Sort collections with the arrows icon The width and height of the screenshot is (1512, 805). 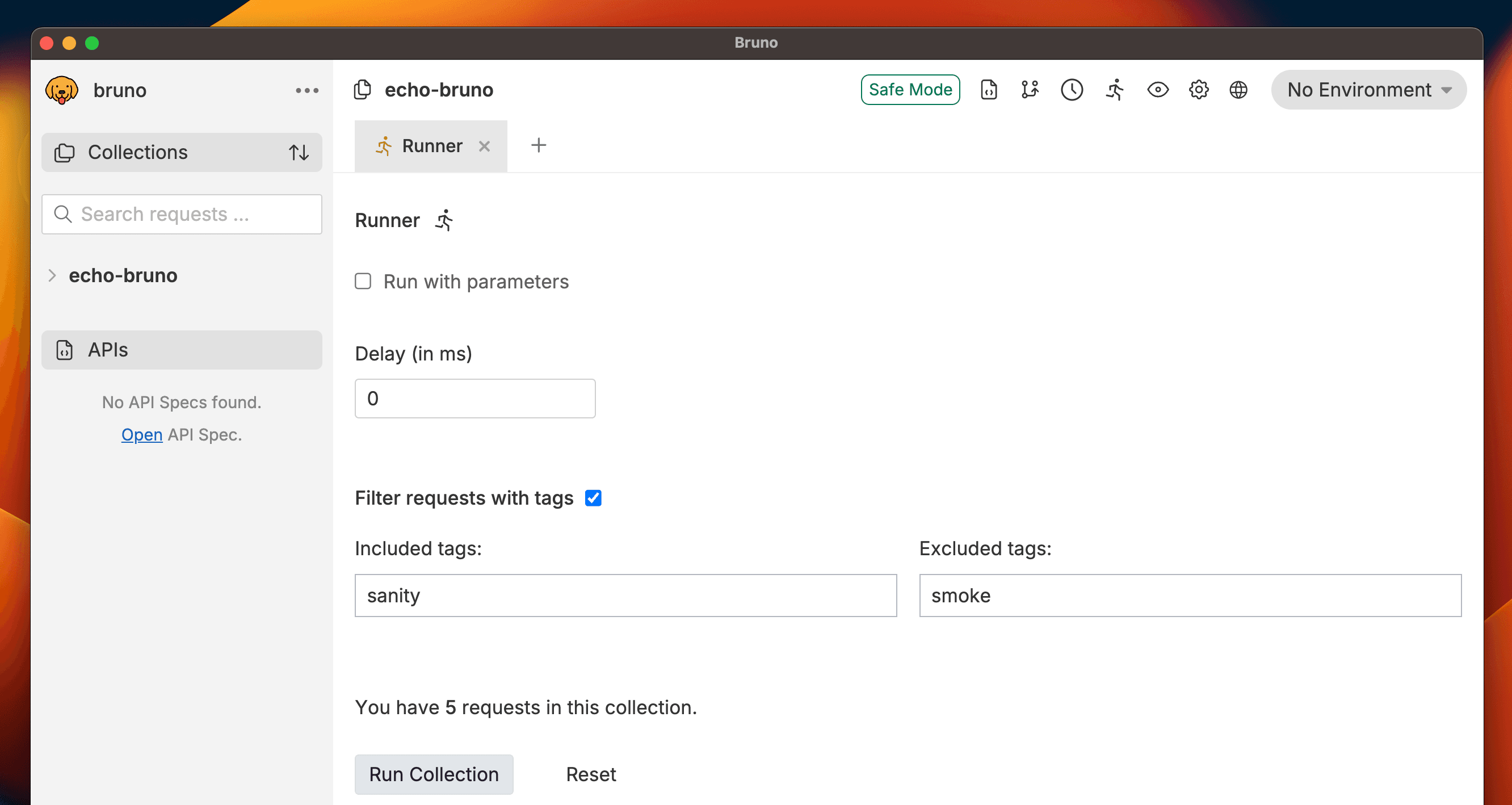click(x=299, y=153)
